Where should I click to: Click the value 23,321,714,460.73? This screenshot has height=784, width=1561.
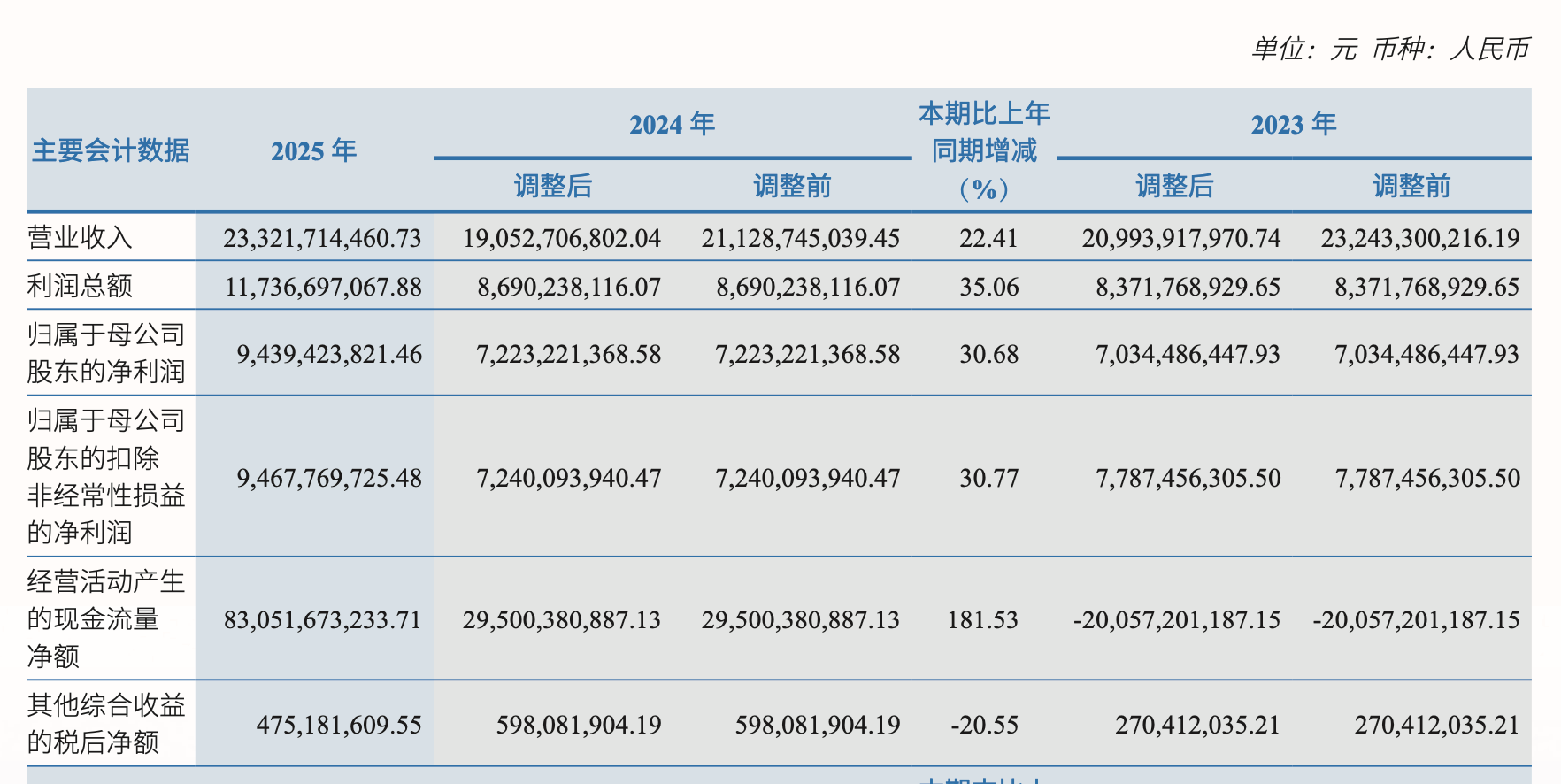pyautogui.click(x=322, y=238)
